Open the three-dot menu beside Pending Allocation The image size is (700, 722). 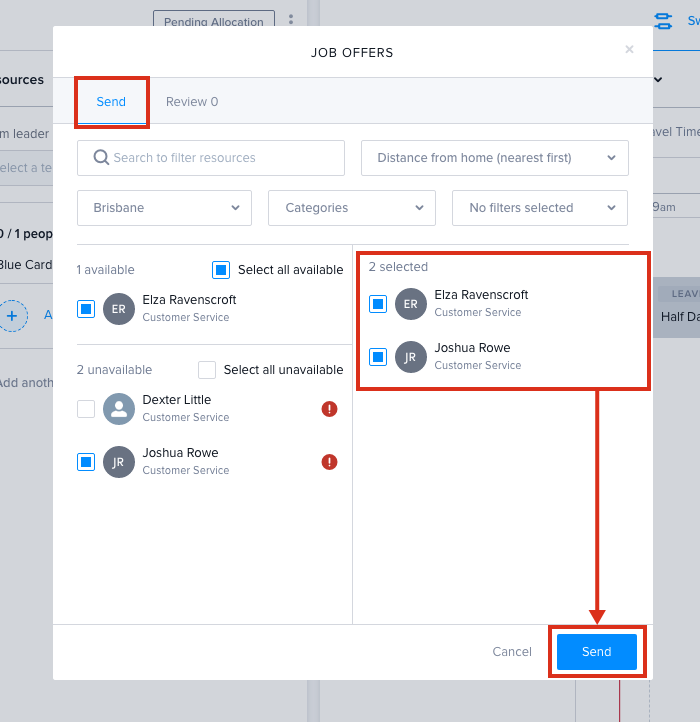(291, 20)
